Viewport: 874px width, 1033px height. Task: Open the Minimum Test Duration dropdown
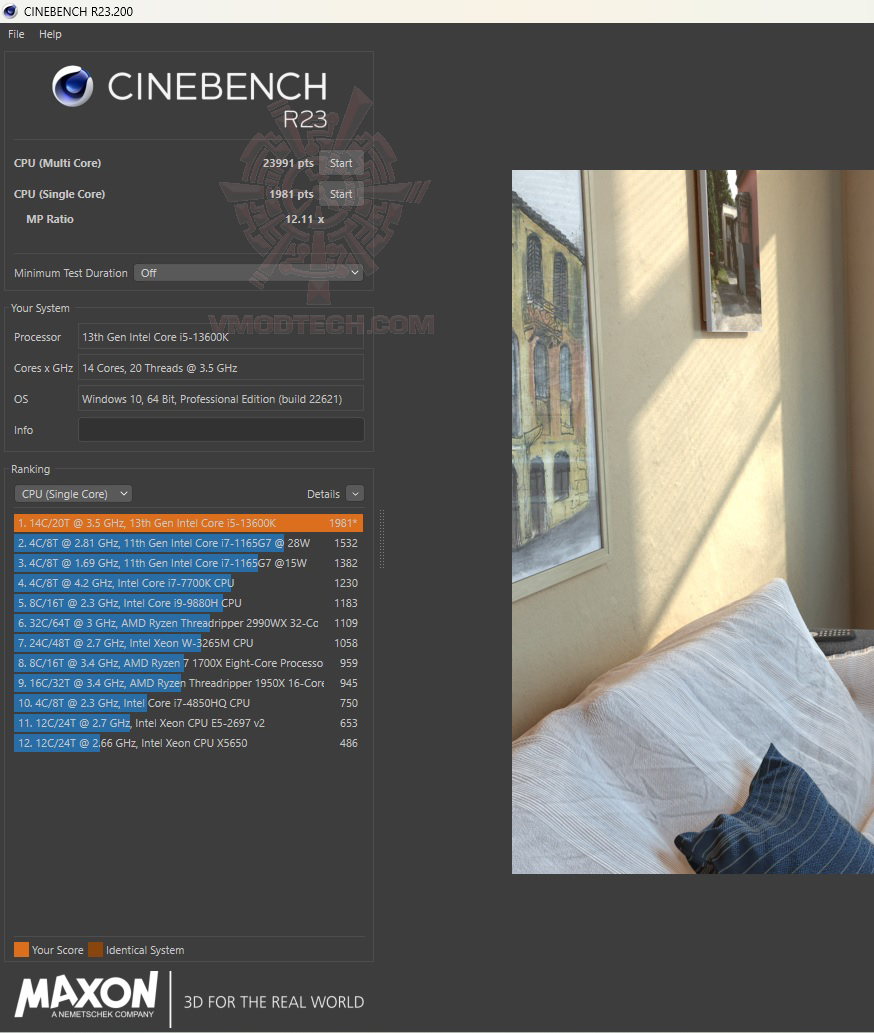249,273
